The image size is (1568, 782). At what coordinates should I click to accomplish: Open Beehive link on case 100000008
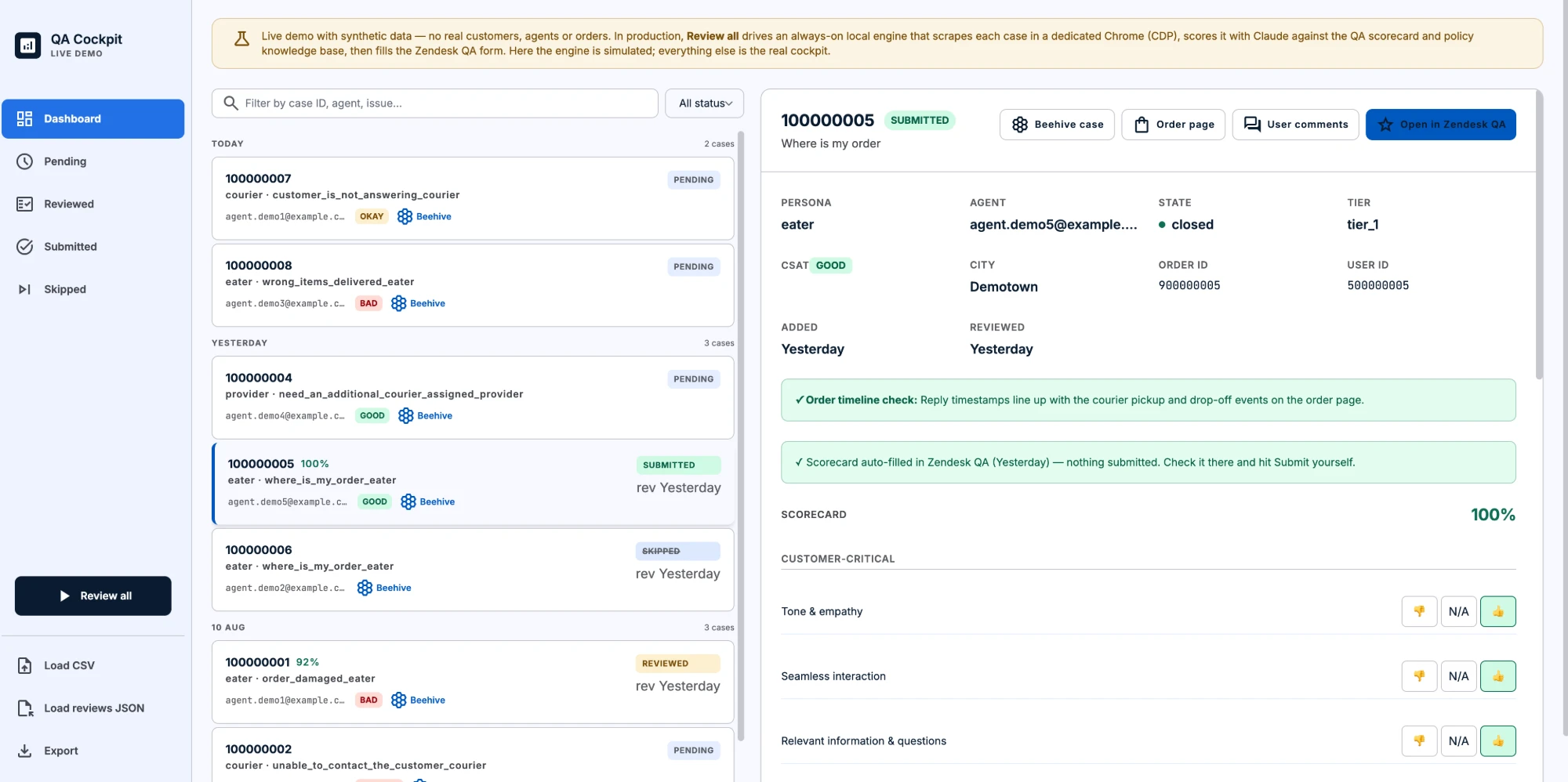[x=418, y=303]
